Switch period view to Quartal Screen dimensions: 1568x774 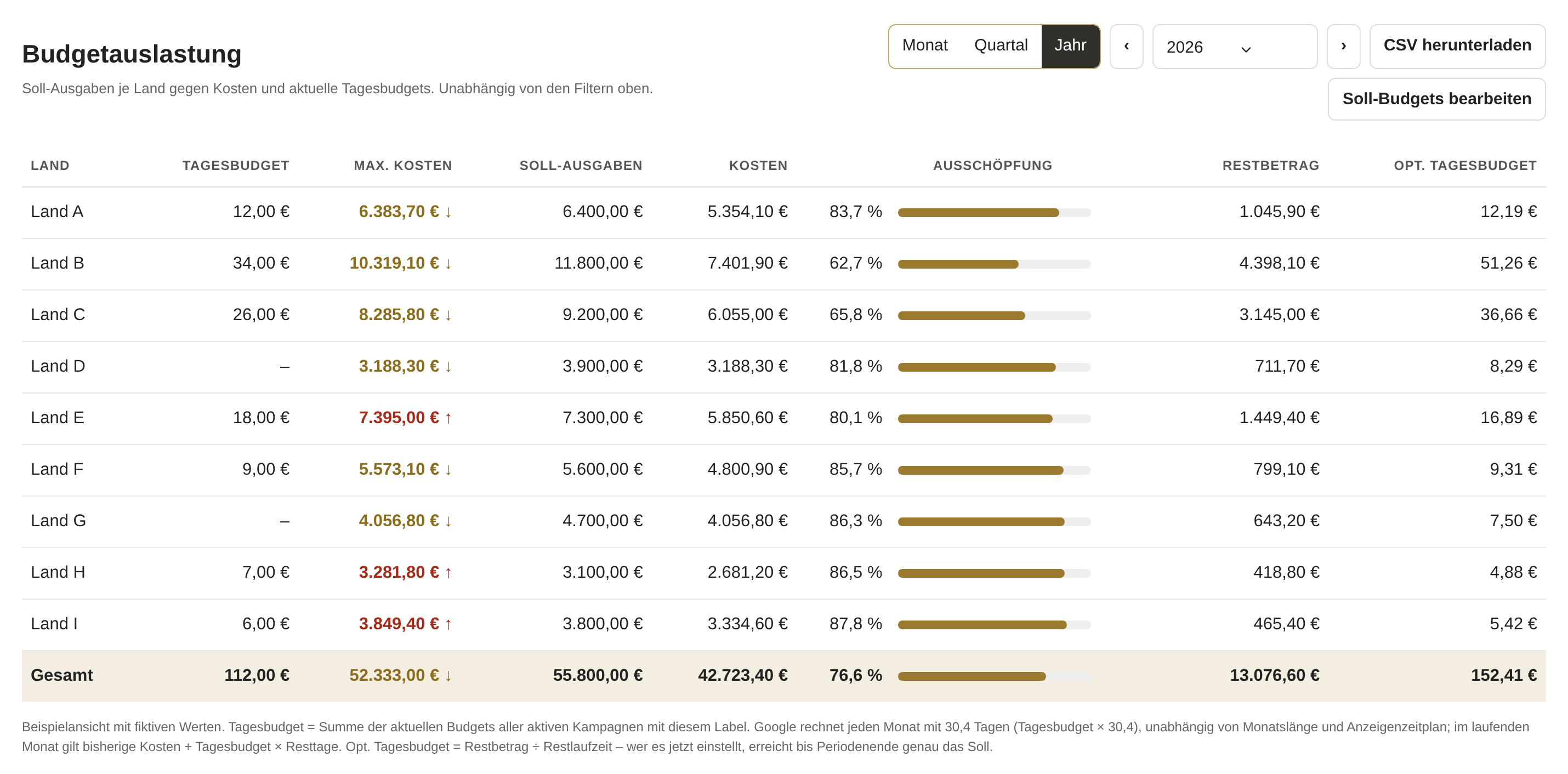(1001, 46)
